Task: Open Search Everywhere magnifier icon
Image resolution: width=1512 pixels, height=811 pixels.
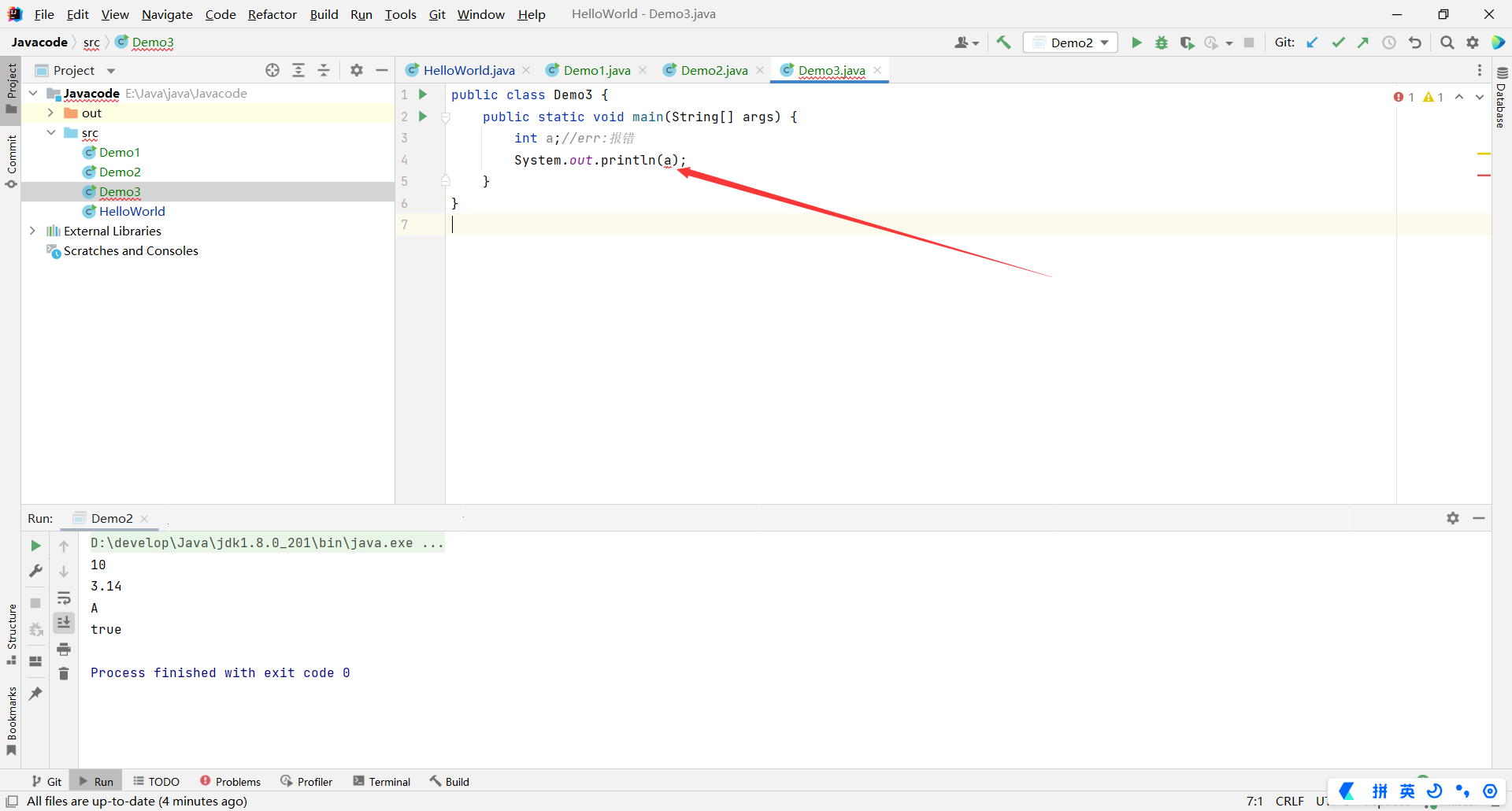Action: [1447, 43]
